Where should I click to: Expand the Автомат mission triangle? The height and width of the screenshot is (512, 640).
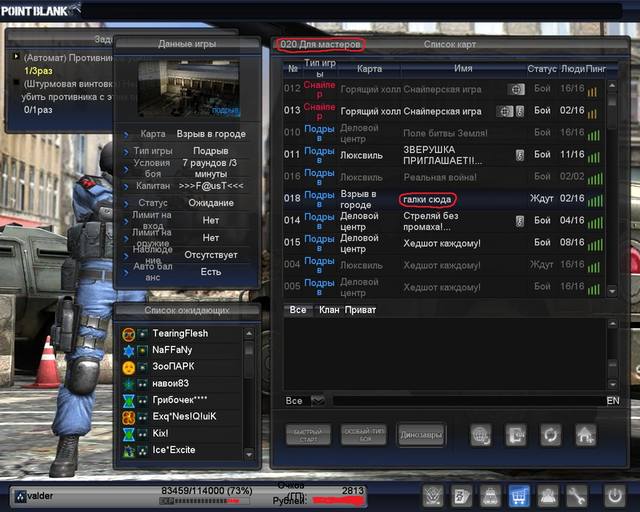click(x=16, y=56)
